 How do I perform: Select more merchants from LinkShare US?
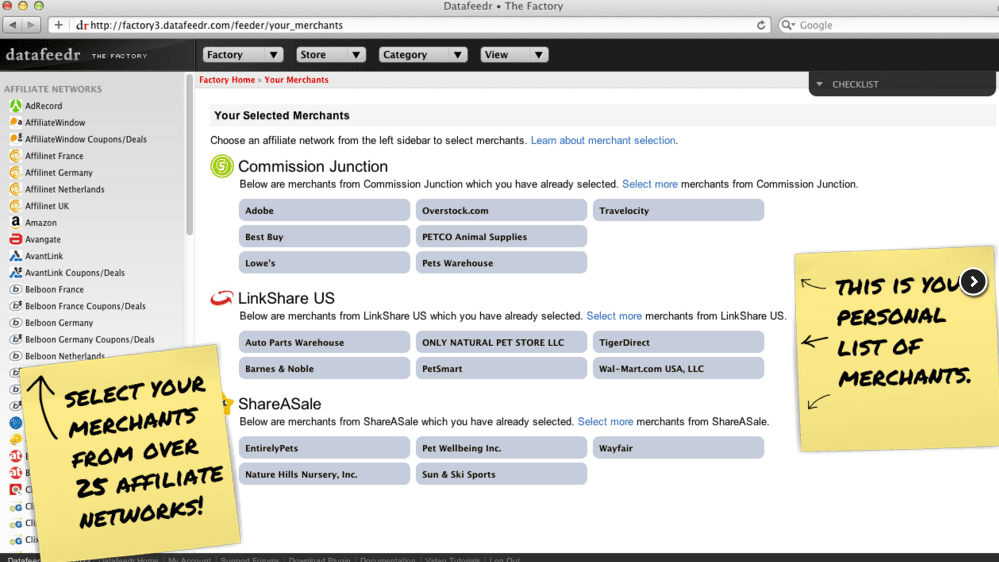tap(614, 316)
